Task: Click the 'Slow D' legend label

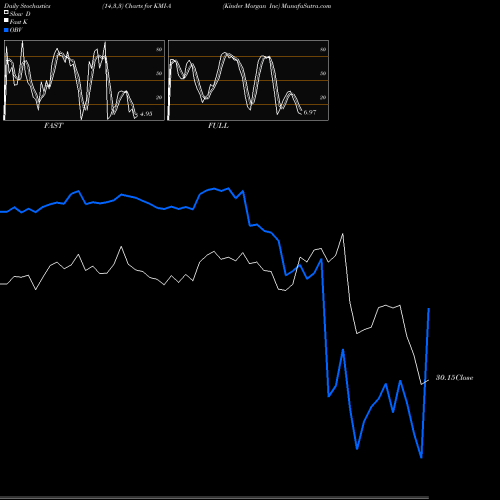Action: pyautogui.click(x=20, y=14)
